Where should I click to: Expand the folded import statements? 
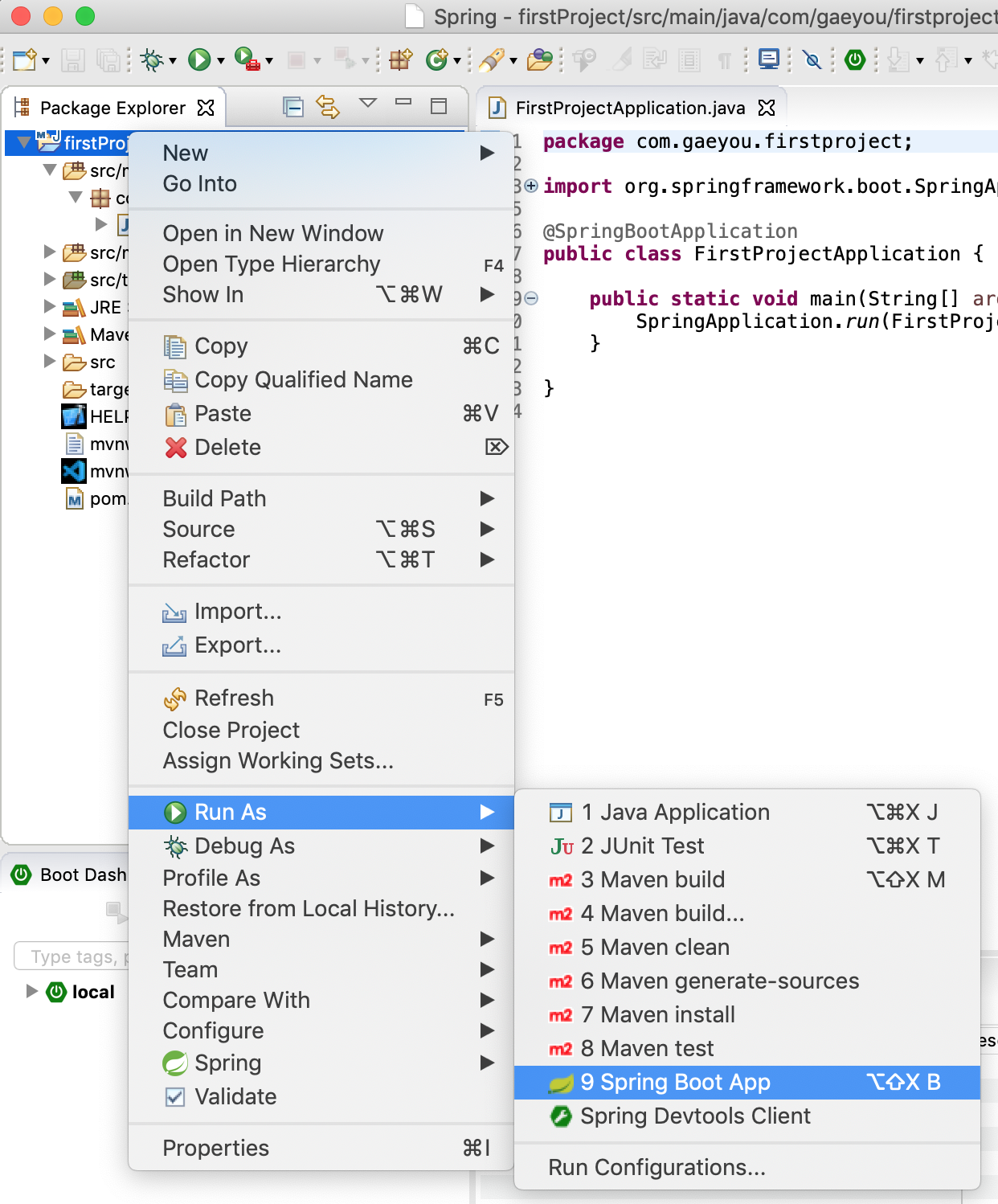(x=530, y=186)
